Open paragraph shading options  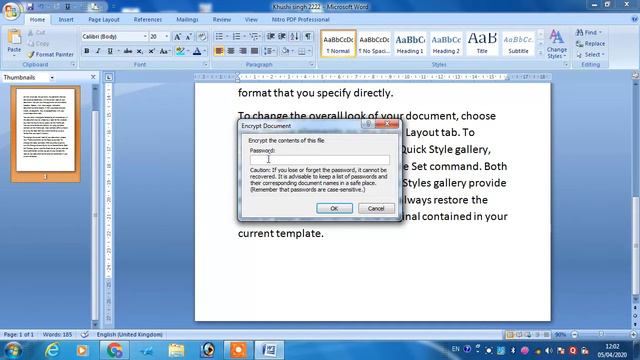click(x=285, y=51)
